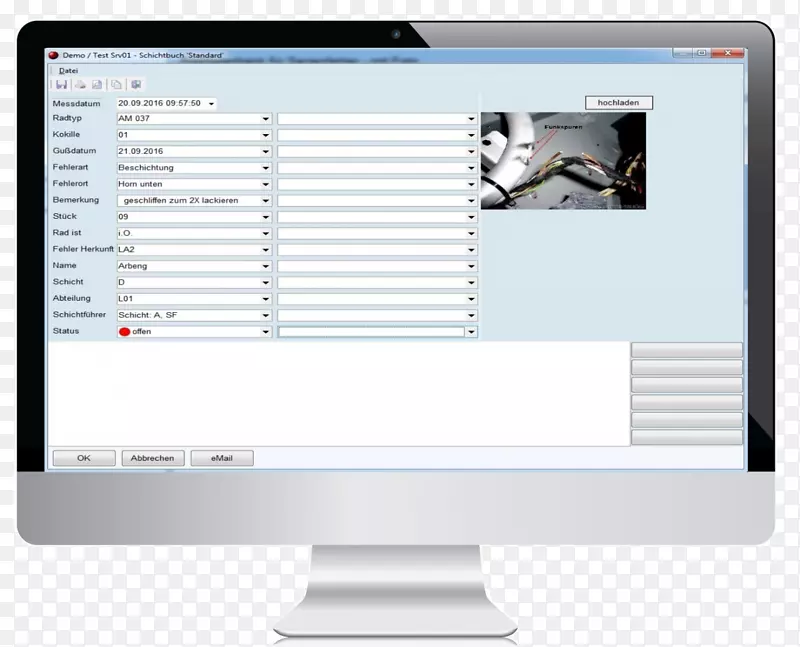Open the Status dropdown showing offen
Screen dimensions: 800x647
[265, 331]
